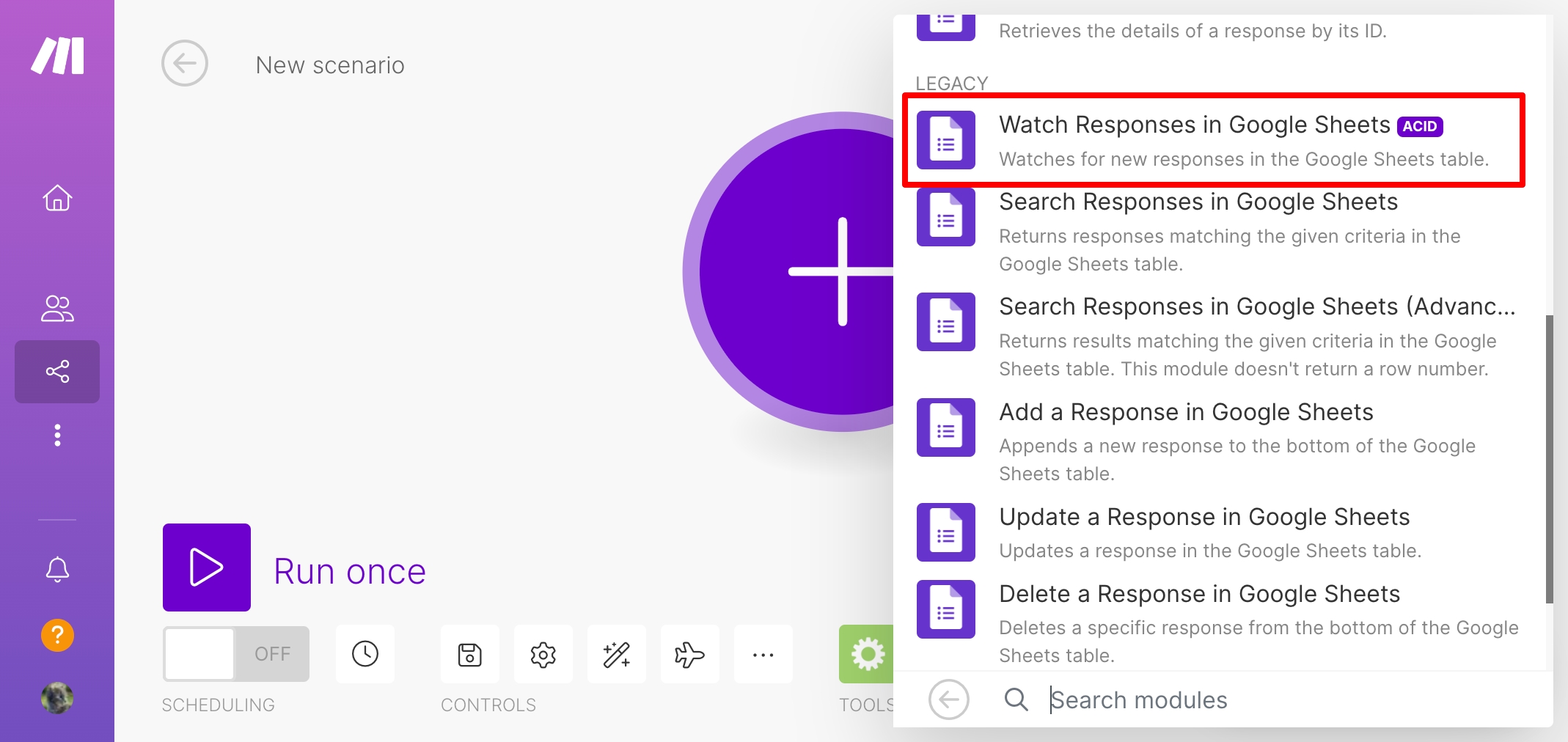This screenshot has height=742, width=1568.
Task: Click the Make logo in sidebar
Action: point(57,56)
